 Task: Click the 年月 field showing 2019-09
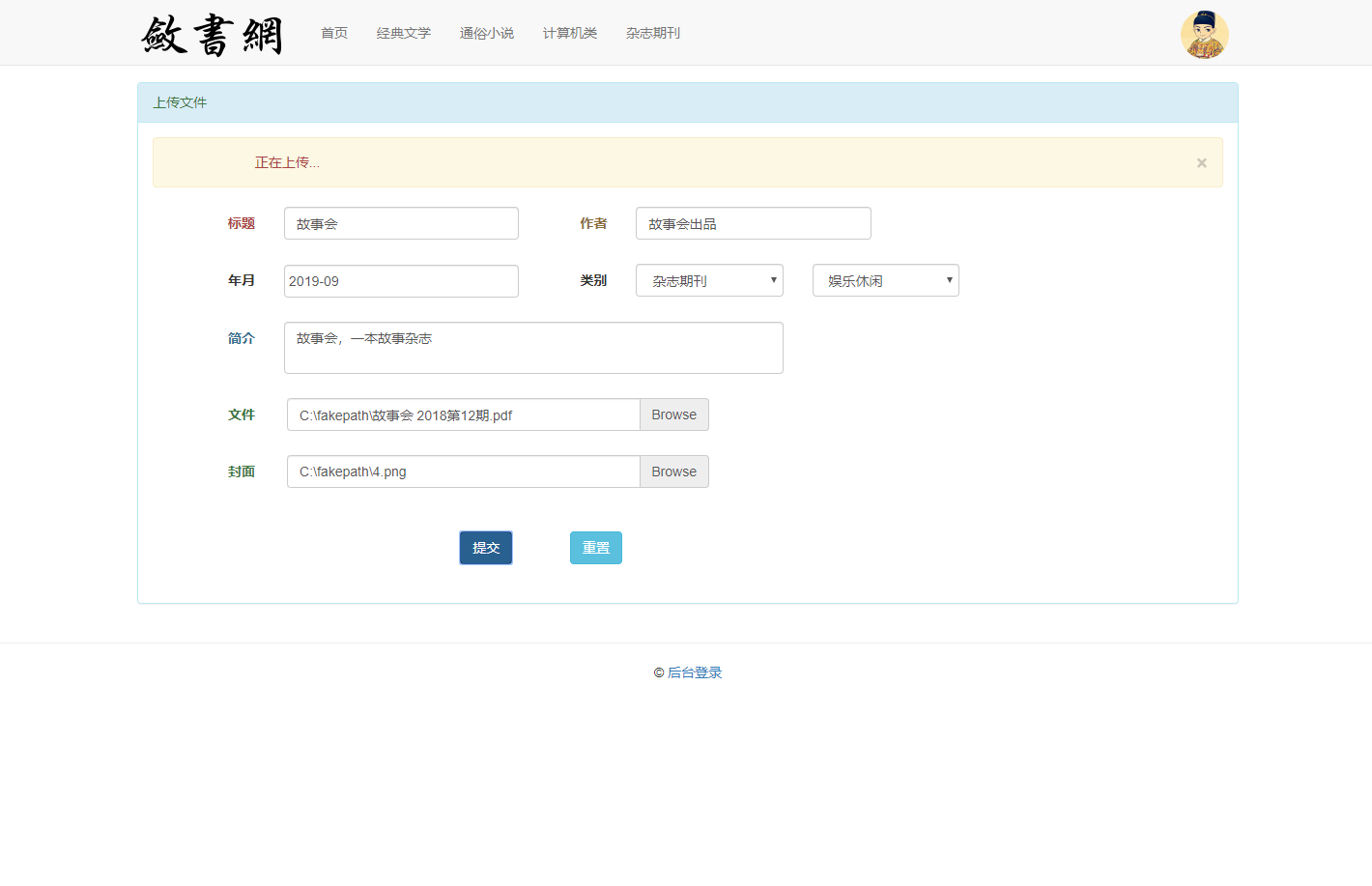400,280
